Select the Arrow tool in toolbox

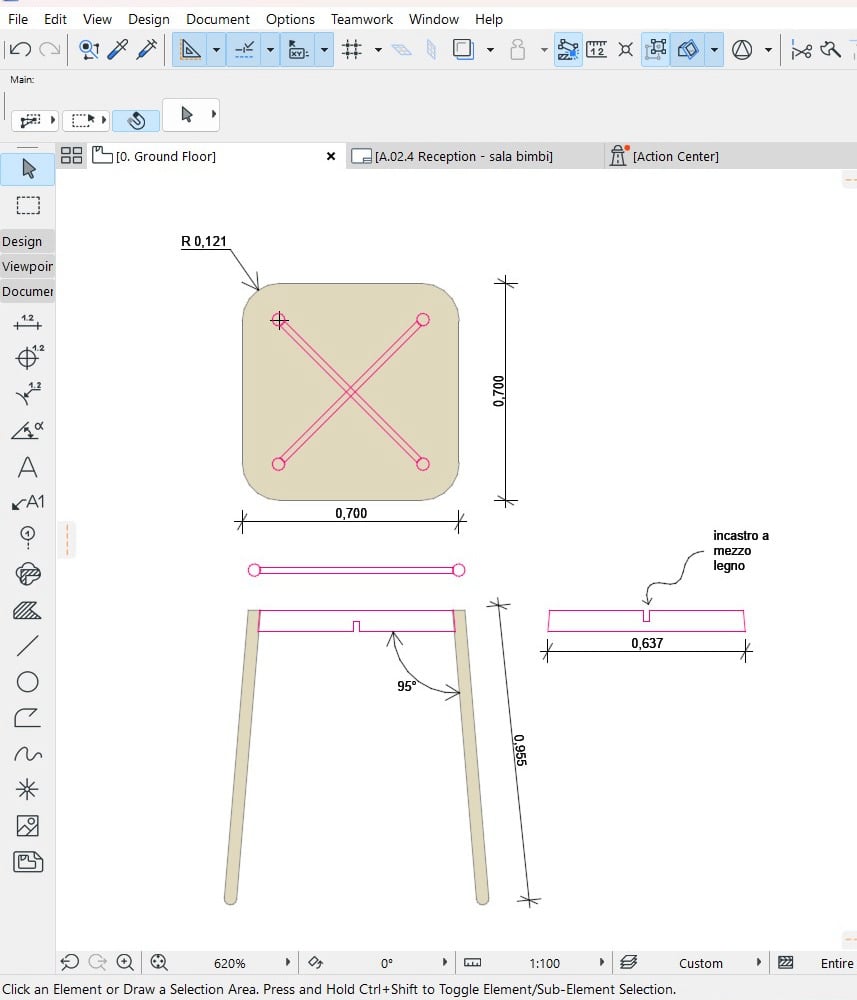[27, 168]
